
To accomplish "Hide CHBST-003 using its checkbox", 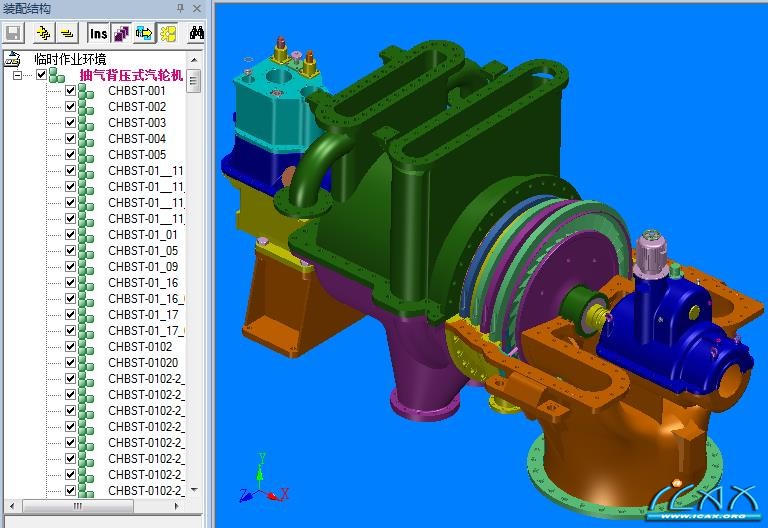I will point(71,122).
